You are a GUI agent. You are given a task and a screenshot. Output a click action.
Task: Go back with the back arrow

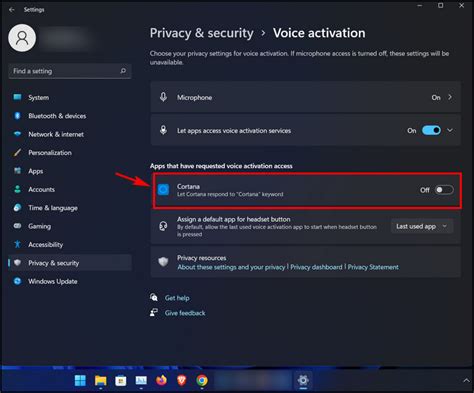point(12,10)
